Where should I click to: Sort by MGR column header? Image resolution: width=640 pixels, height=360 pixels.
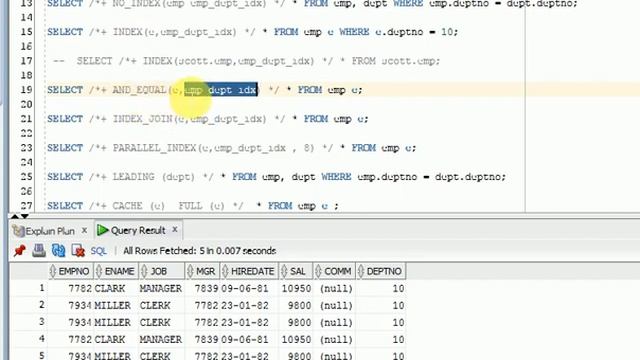(202, 271)
